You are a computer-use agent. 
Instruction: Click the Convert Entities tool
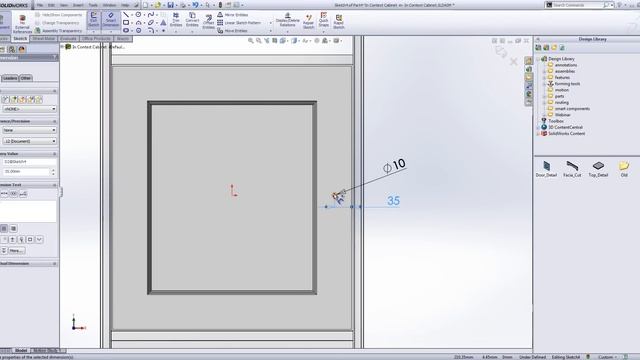click(x=192, y=20)
